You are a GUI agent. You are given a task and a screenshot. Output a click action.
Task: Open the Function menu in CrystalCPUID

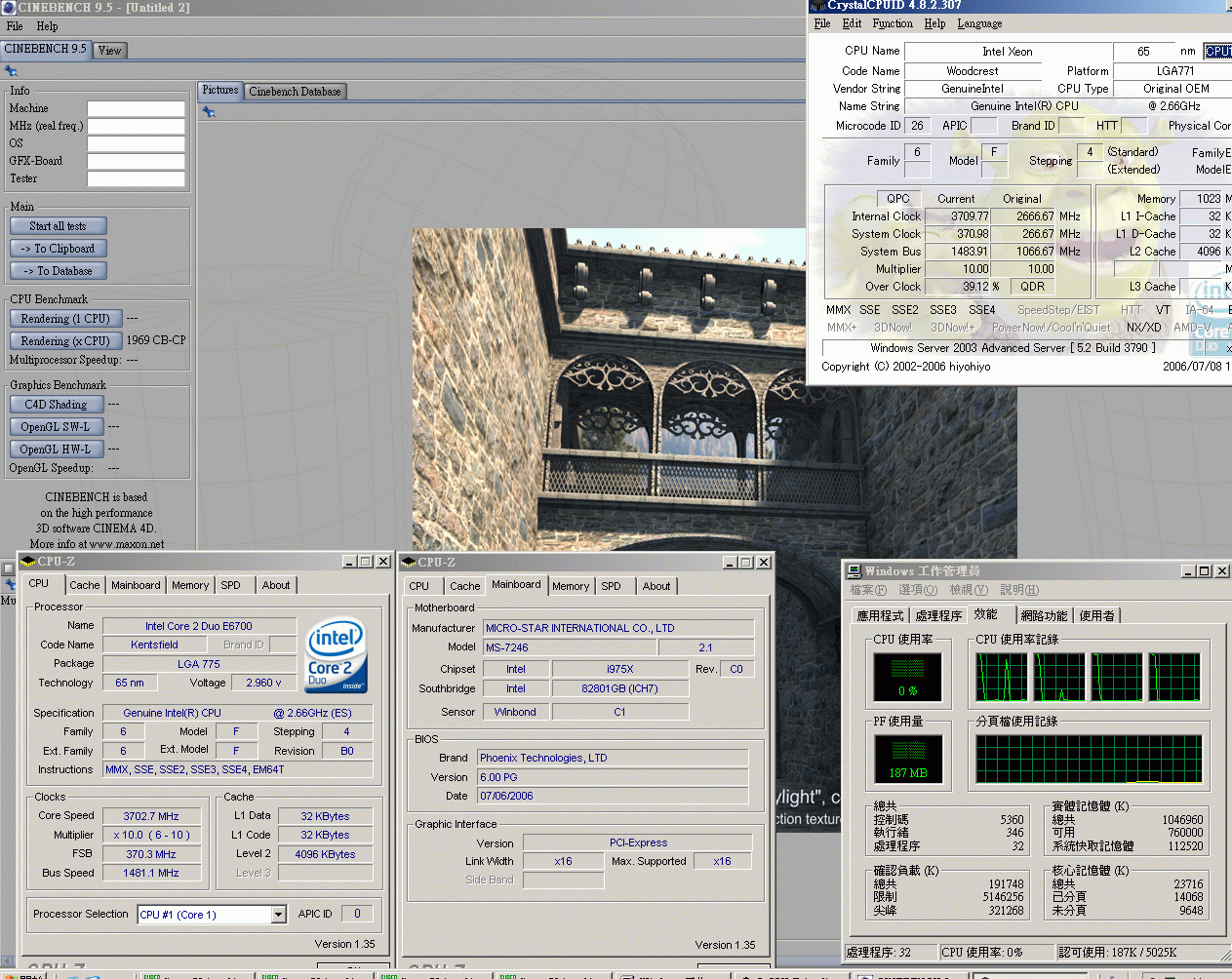893,23
